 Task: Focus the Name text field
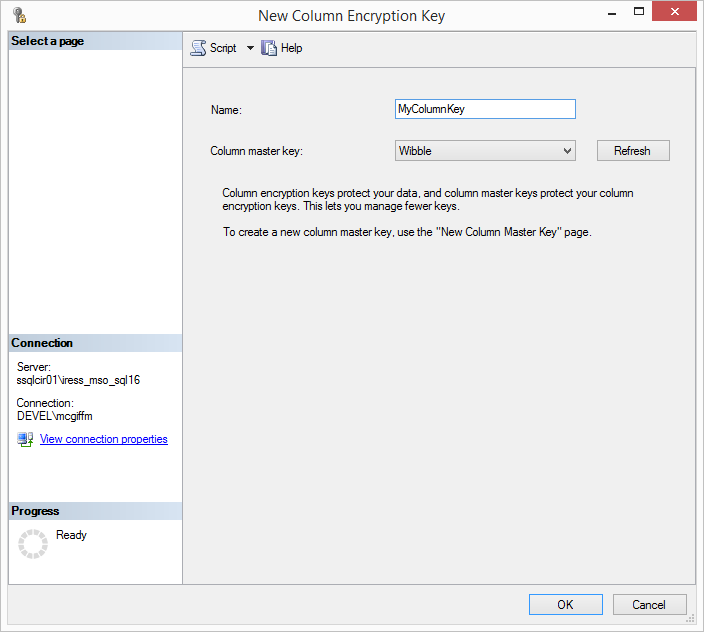tap(485, 109)
